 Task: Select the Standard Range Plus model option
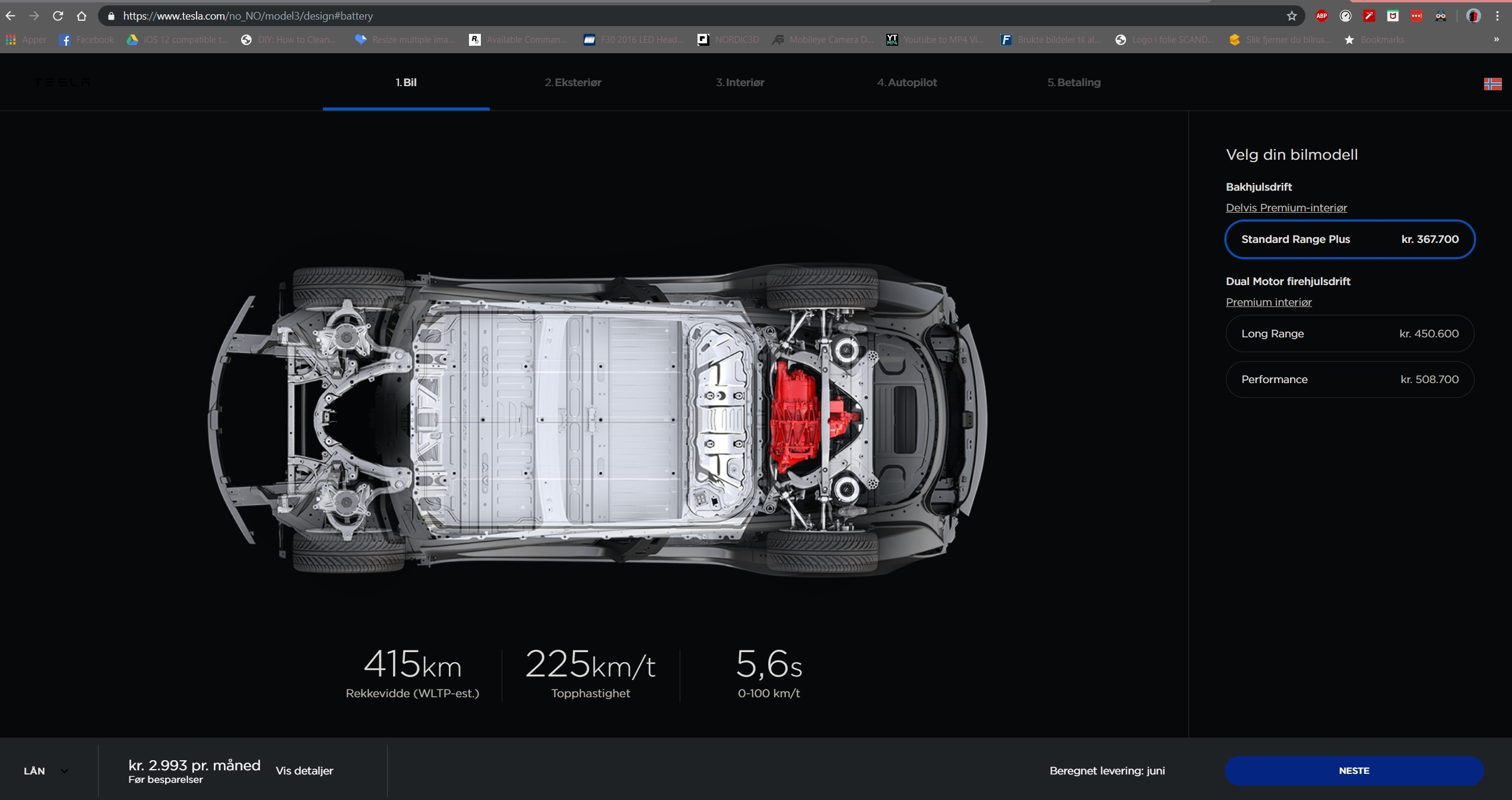pos(1349,239)
